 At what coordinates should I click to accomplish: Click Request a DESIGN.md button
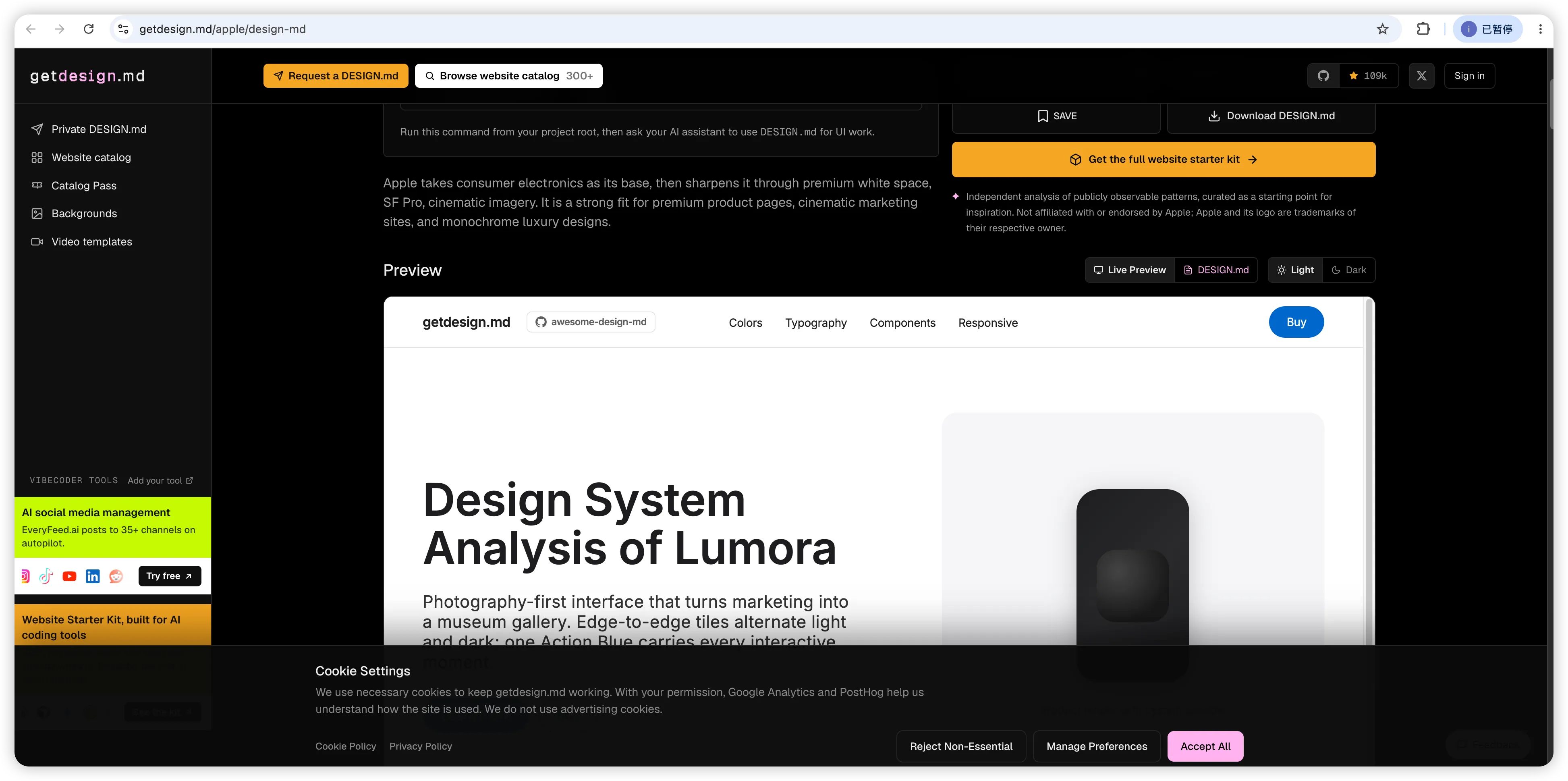[336, 76]
